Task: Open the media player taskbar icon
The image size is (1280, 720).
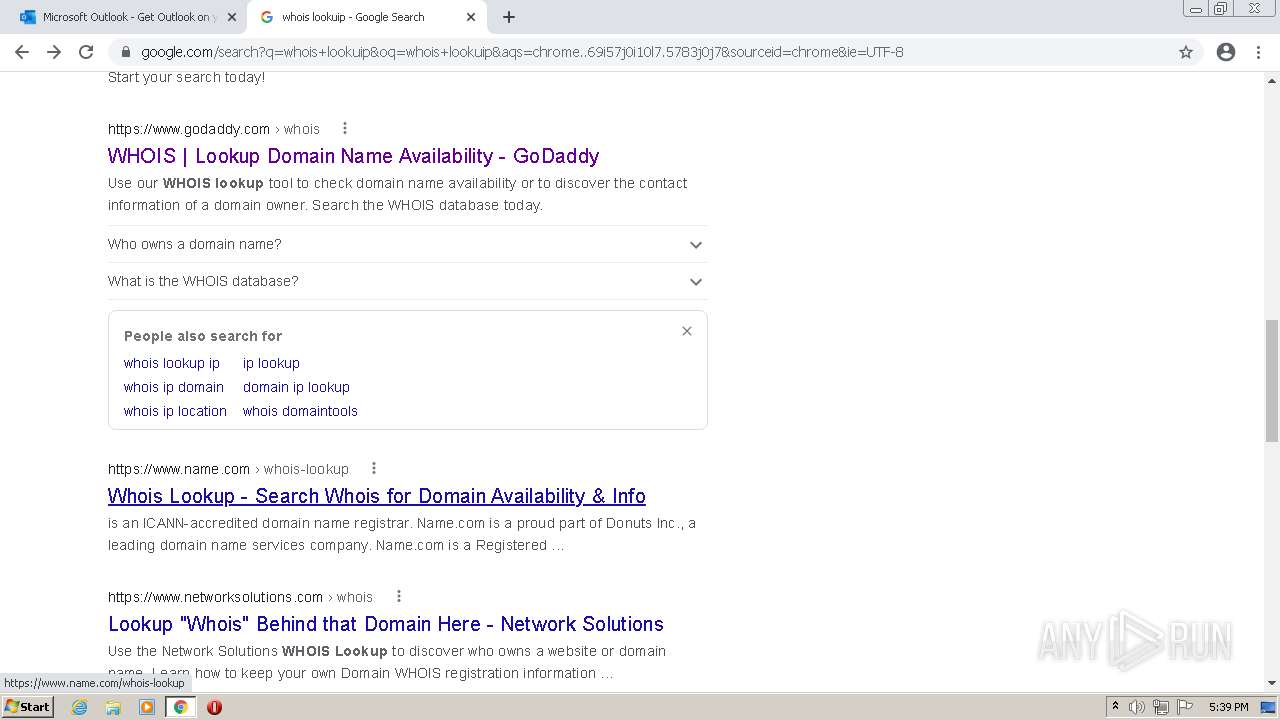Action: coord(147,707)
